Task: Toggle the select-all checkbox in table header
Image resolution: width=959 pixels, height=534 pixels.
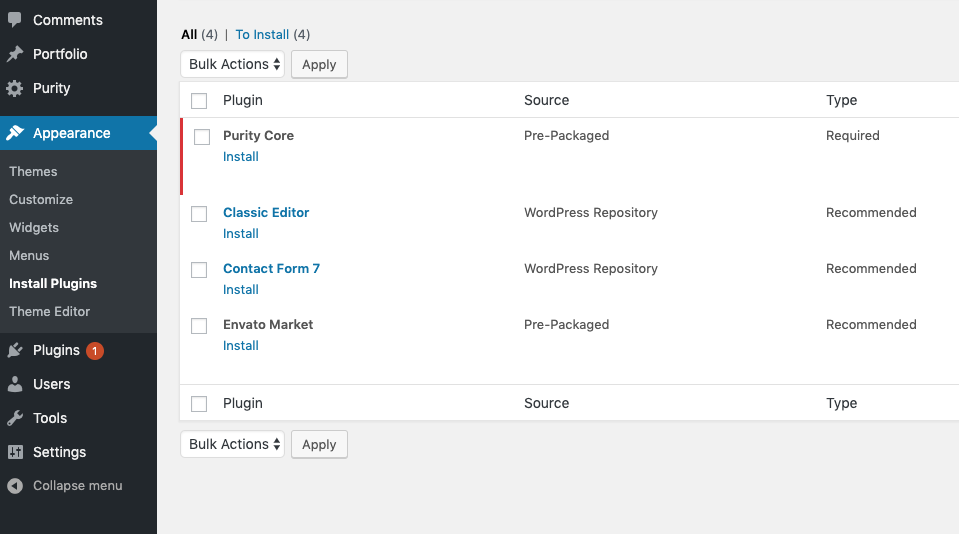Action: (x=199, y=100)
